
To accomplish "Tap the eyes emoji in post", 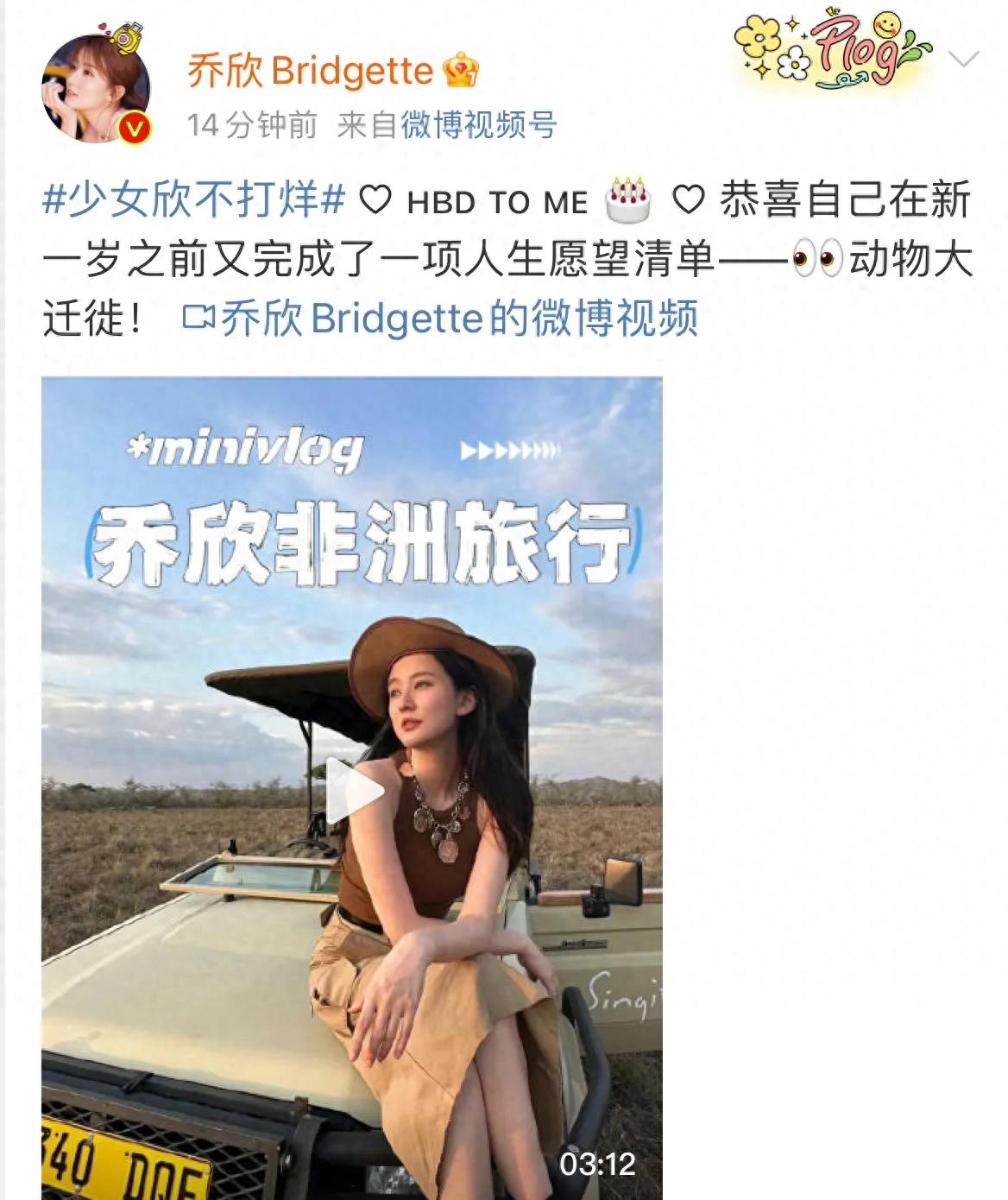I will point(816,259).
